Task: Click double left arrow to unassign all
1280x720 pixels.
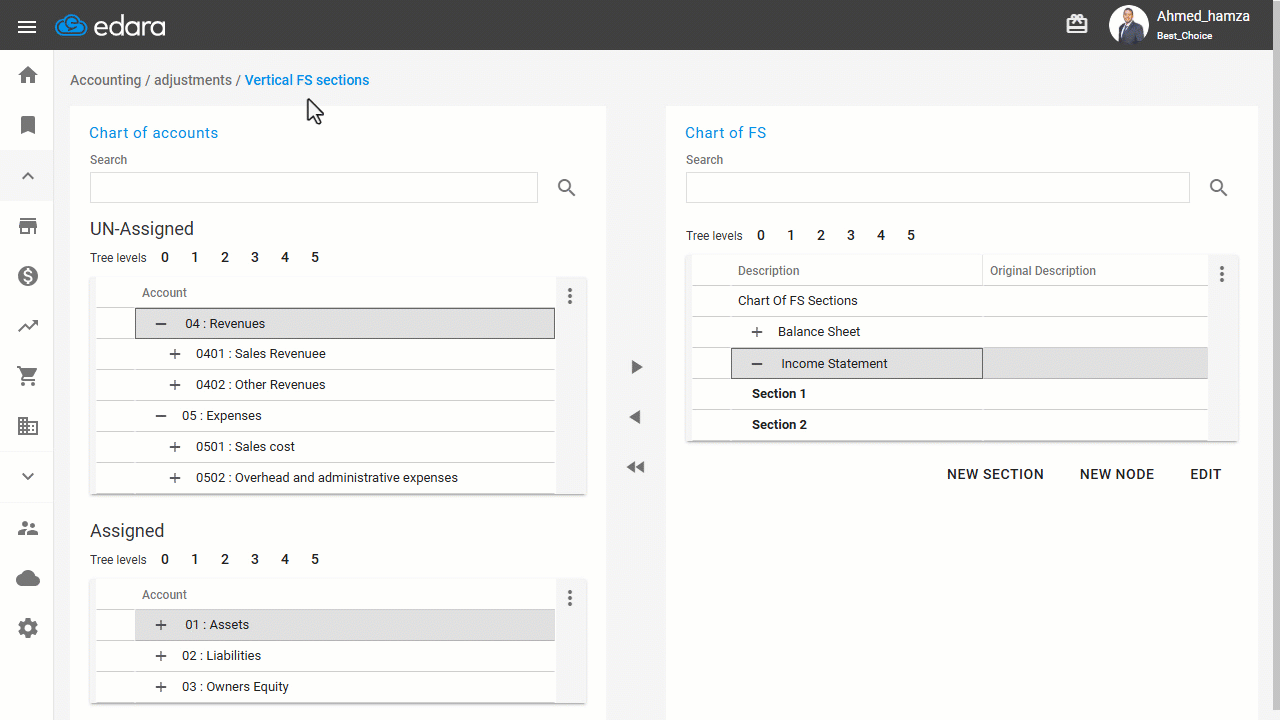Action: (x=635, y=467)
